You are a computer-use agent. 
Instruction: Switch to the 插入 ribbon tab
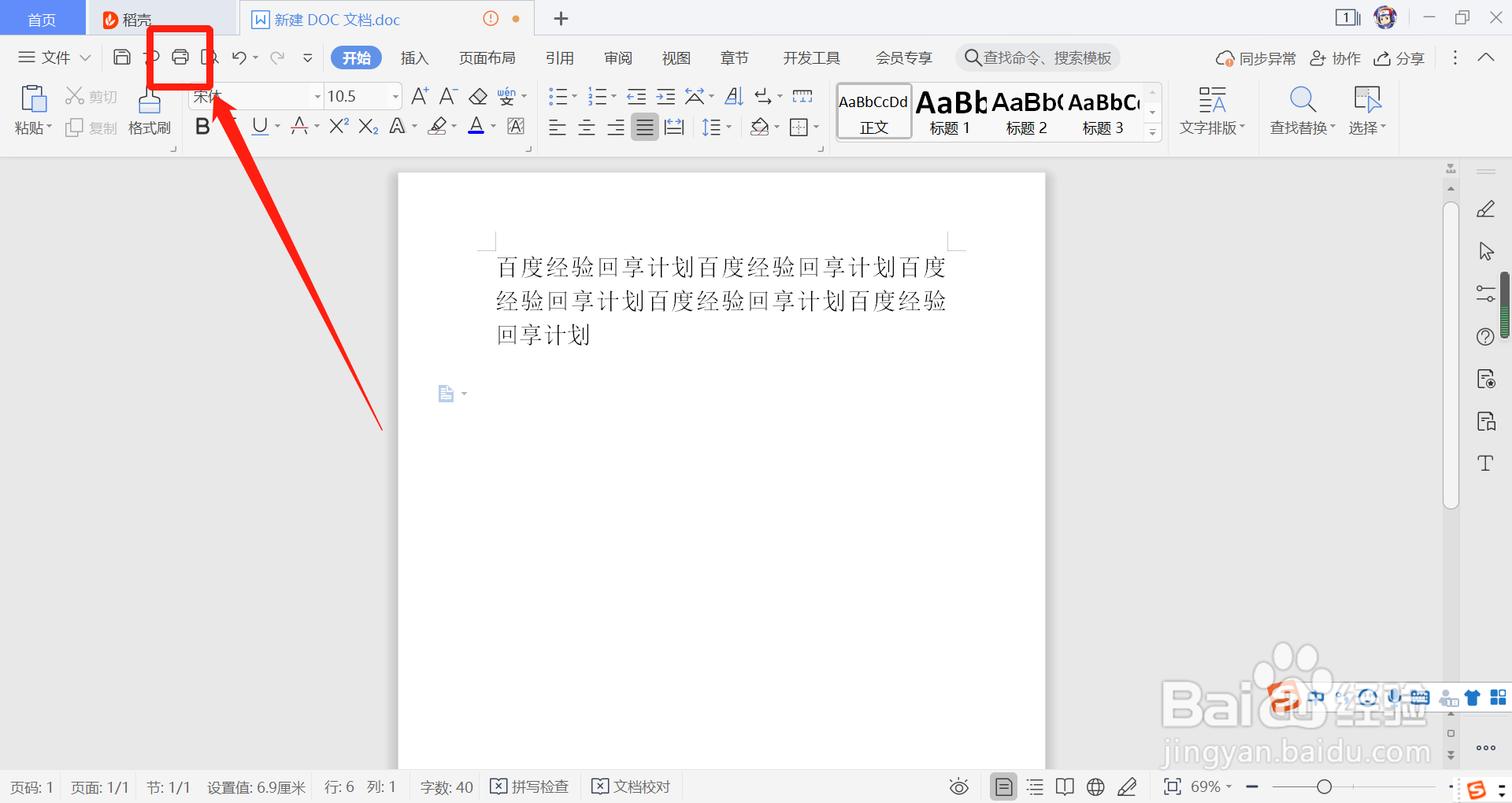[x=414, y=57]
